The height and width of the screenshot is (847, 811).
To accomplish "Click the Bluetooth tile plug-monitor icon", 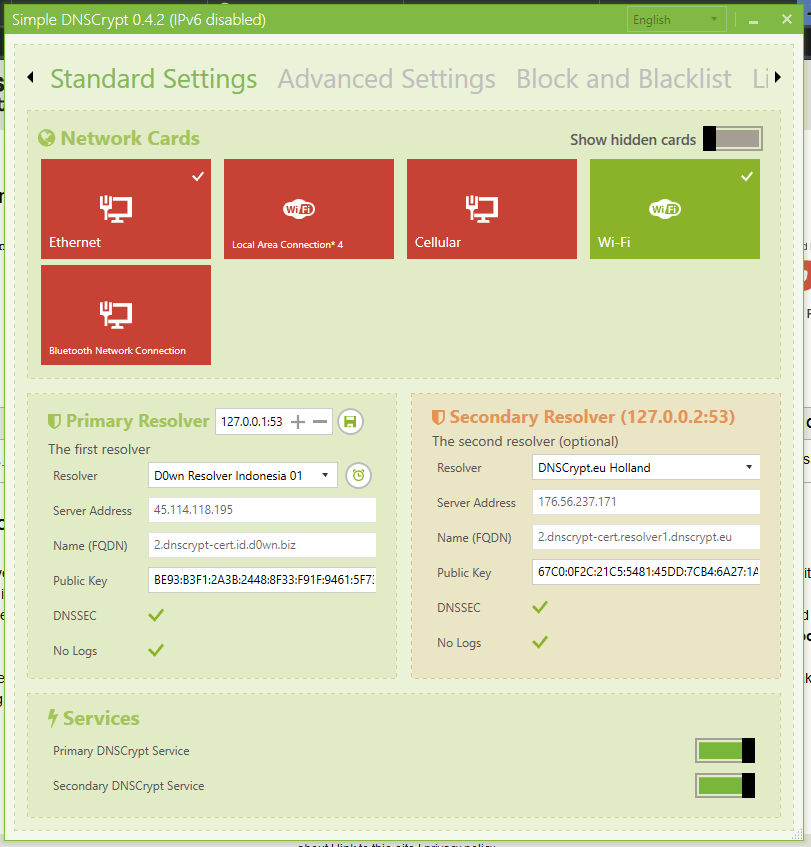I will pyautogui.click(x=116, y=314).
